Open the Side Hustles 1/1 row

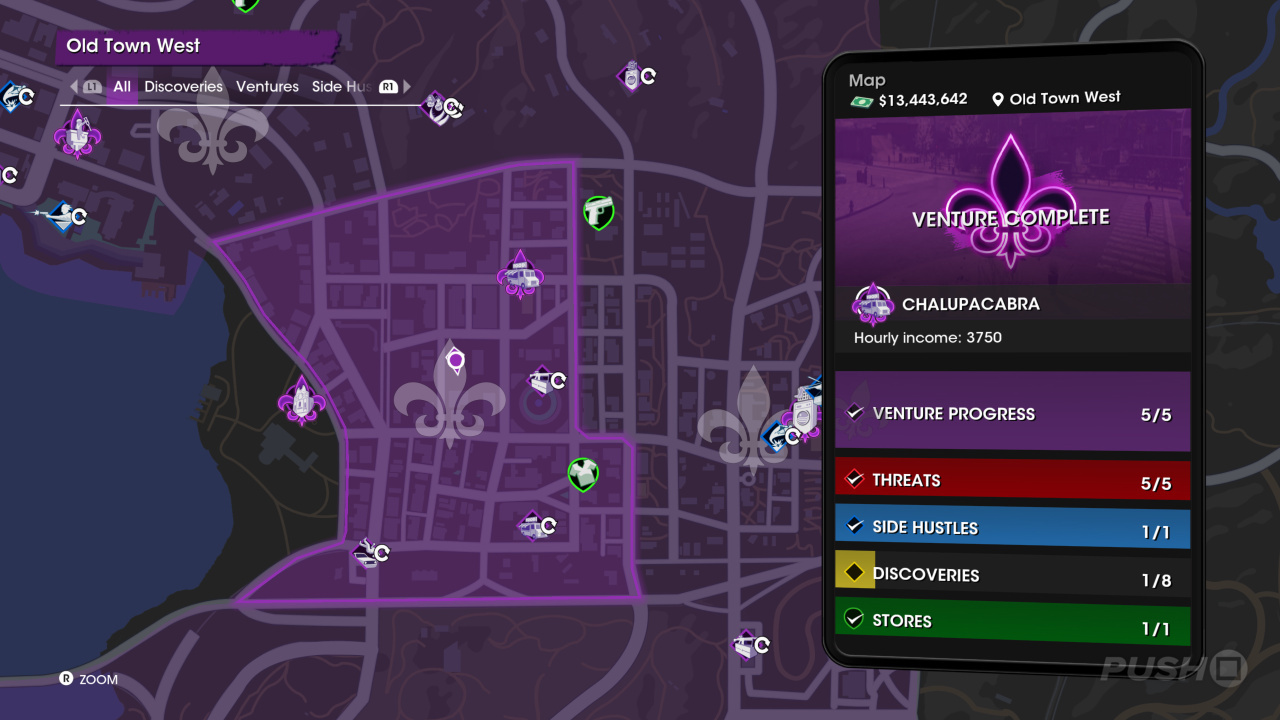1012,527
